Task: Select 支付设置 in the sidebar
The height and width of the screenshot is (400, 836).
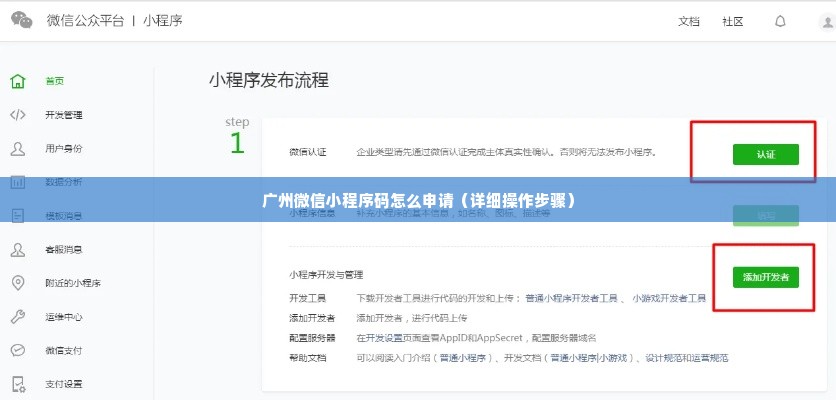Action: click(63, 384)
